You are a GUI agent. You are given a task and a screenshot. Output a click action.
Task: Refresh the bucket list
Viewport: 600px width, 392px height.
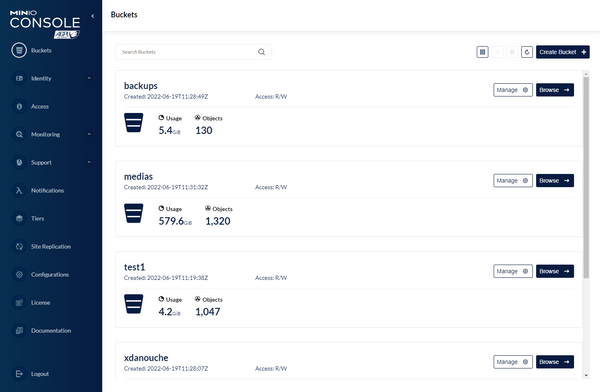[x=527, y=52]
